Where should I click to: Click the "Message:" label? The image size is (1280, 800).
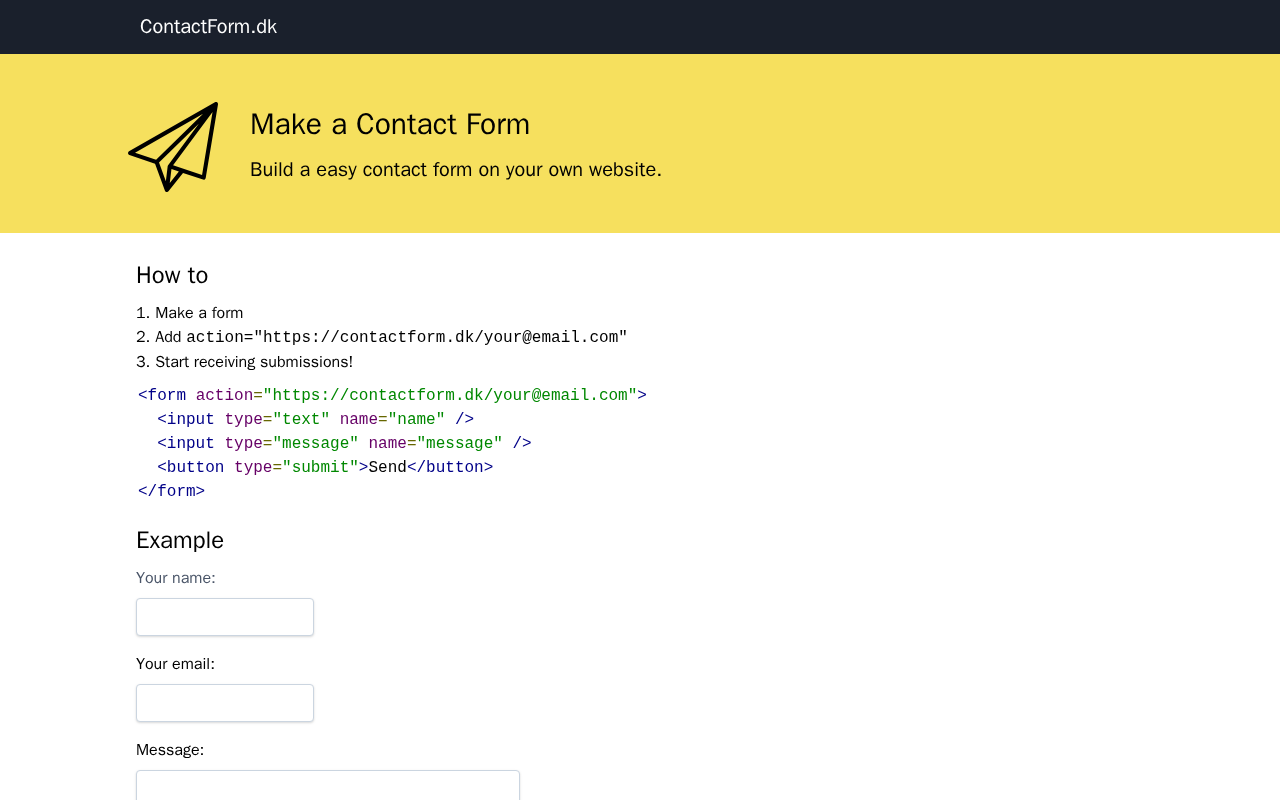pos(170,750)
